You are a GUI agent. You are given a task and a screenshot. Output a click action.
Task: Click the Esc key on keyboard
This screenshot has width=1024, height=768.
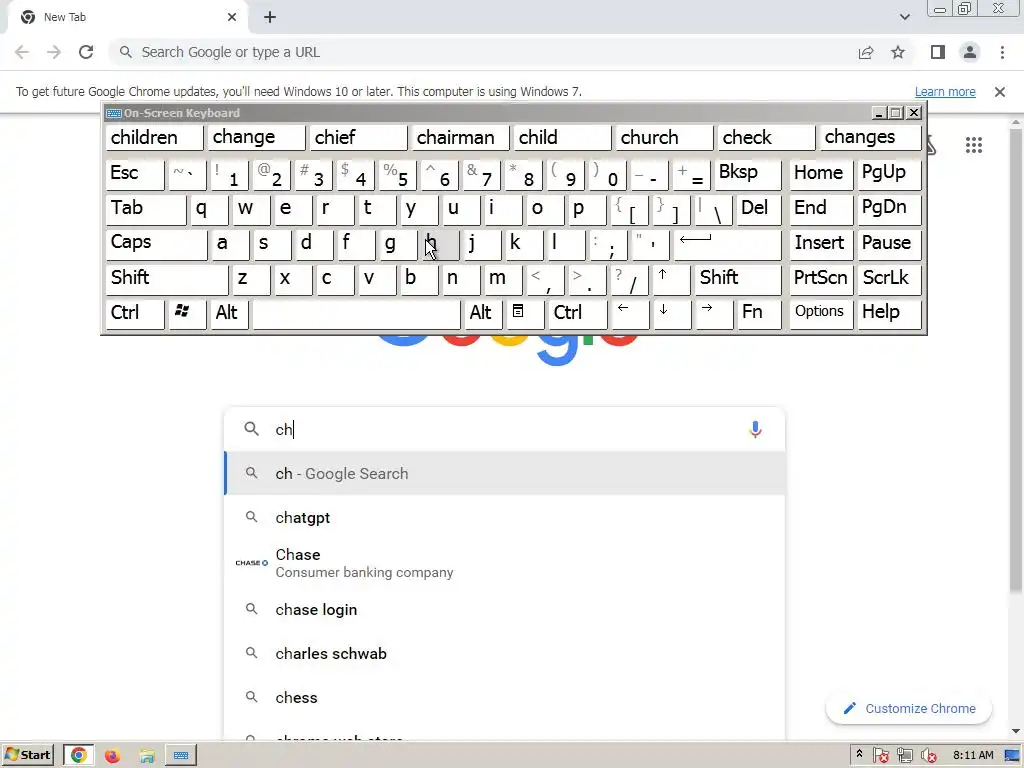tap(135, 174)
